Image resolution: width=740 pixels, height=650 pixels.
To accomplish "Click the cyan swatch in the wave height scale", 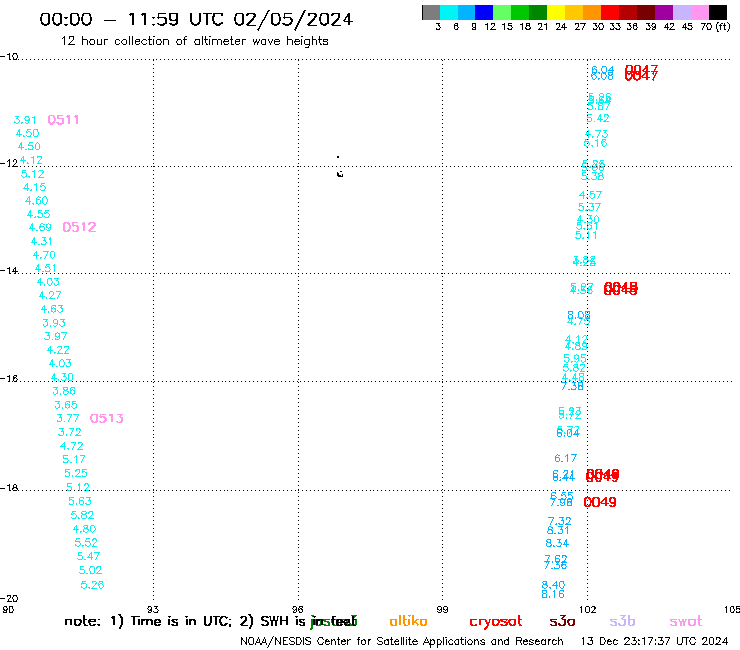I will click(x=448, y=12).
